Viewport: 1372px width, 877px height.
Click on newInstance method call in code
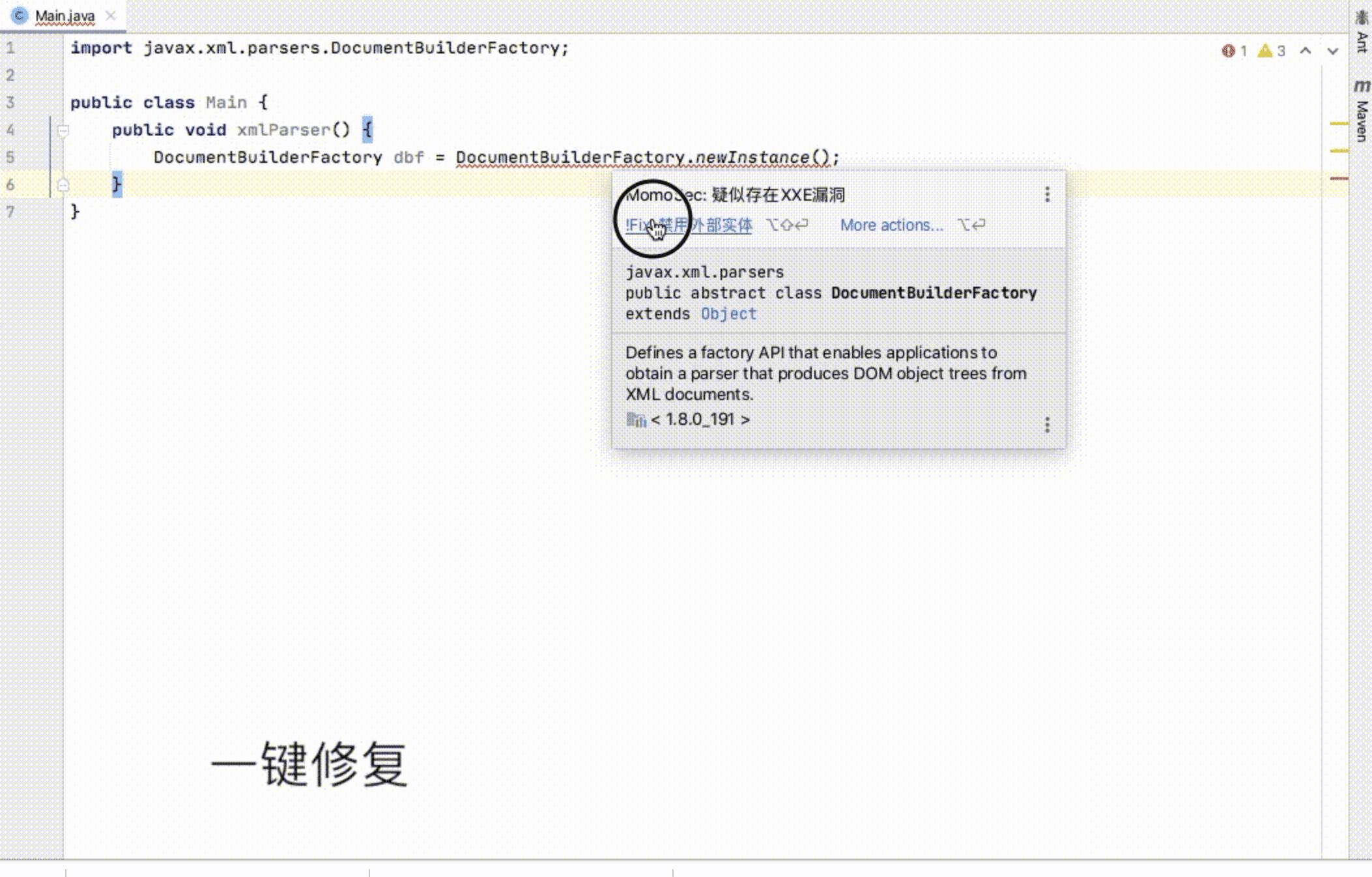click(752, 158)
